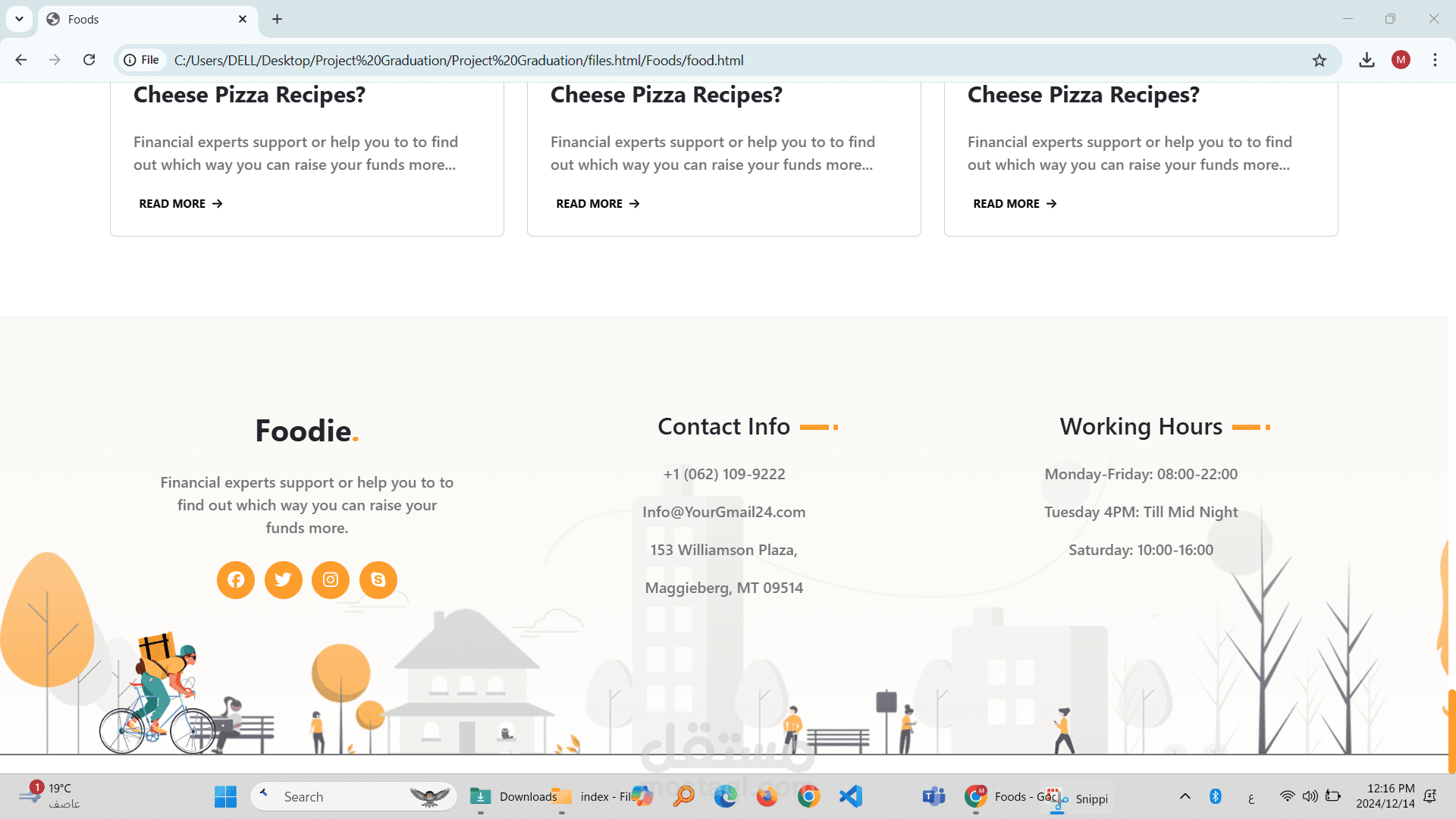1456x819 pixels.
Task: Bookmark this page with star icon
Action: coord(1319,61)
